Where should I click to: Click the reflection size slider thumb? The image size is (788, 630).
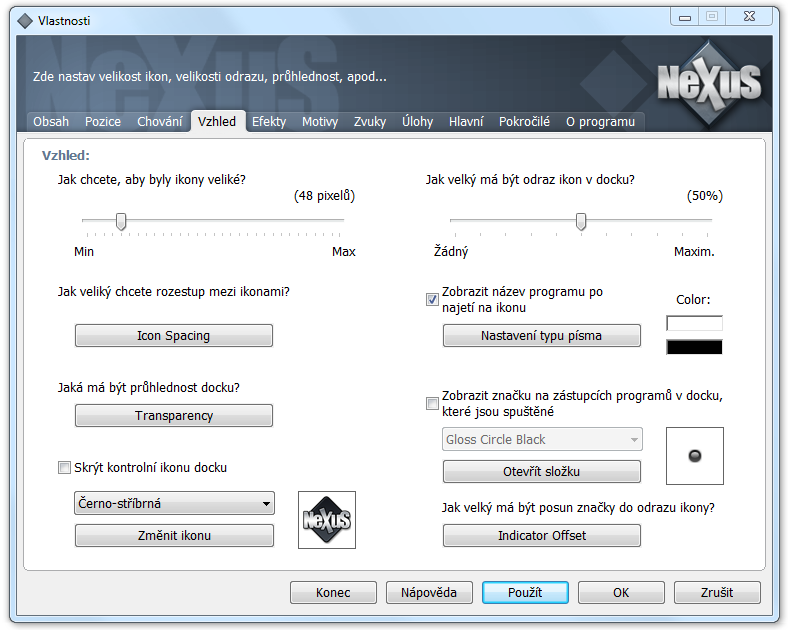click(581, 221)
